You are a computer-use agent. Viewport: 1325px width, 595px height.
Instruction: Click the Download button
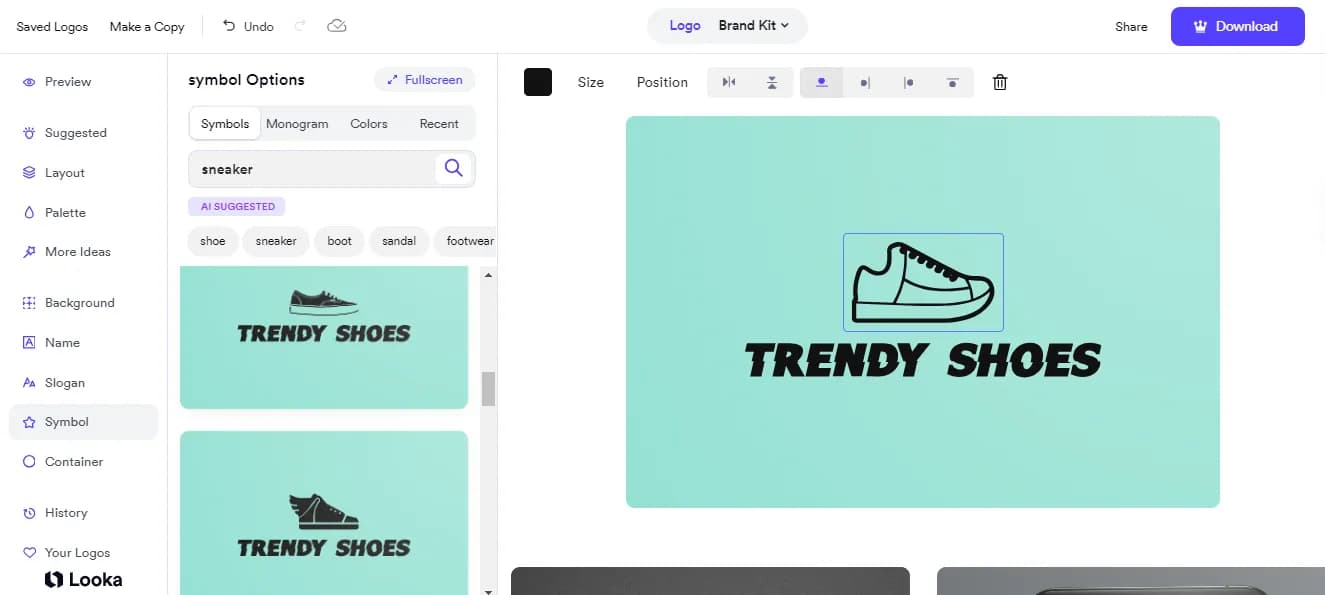click(1237, 26)
